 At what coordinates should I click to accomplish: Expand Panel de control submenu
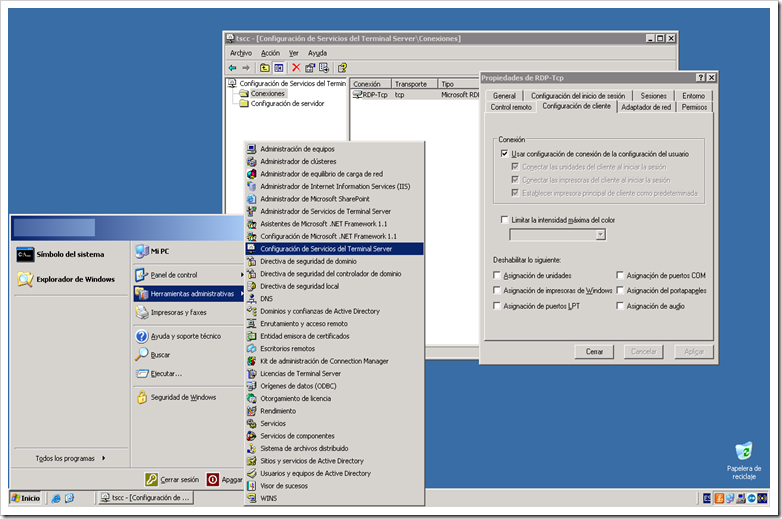[189, 275]
